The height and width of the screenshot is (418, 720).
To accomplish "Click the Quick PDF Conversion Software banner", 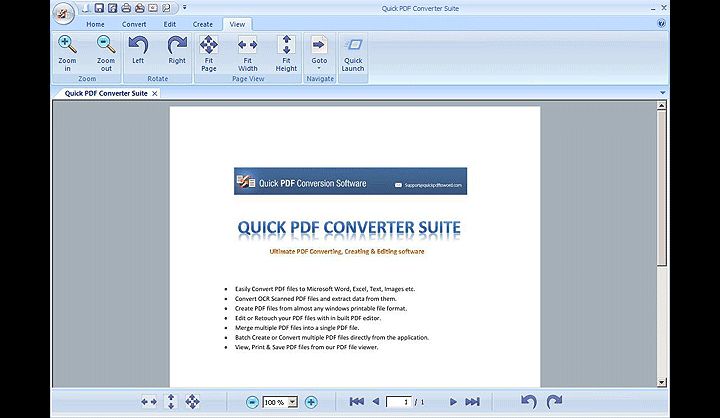I will tap(350, 181).
